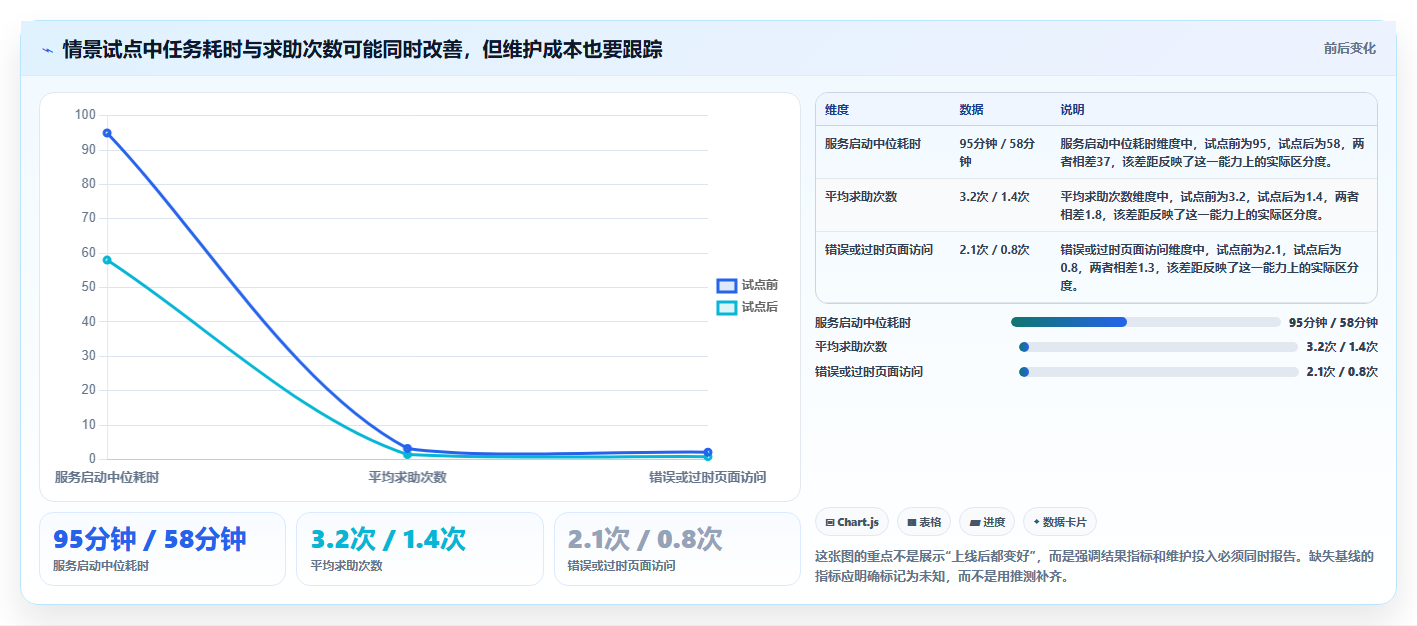Image resolution: width=1417 pixels, height=626 pixels.
Task: Click the 试点前 point above 错误或过时页面访问
Action: [708, 452]
